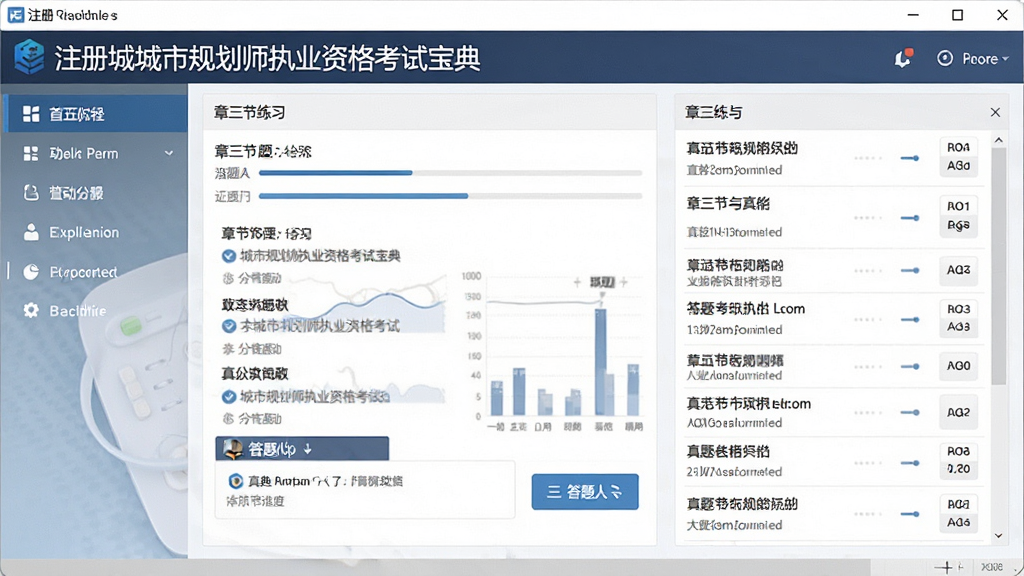Expand the 答题 bar's down arrow
The height and width of the screenshot is (576, 1024).
coord(308,449)
